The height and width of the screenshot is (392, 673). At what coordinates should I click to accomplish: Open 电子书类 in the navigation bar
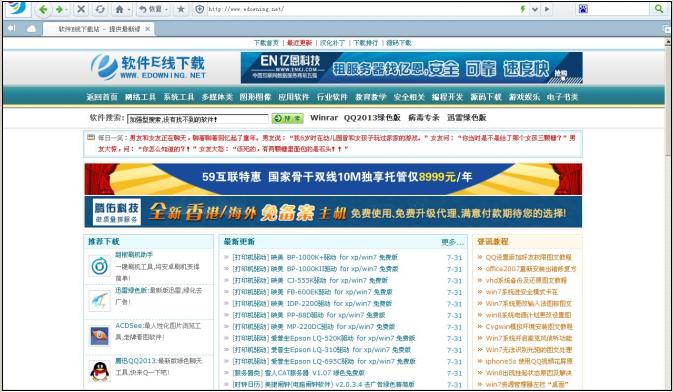click(562, 97)
